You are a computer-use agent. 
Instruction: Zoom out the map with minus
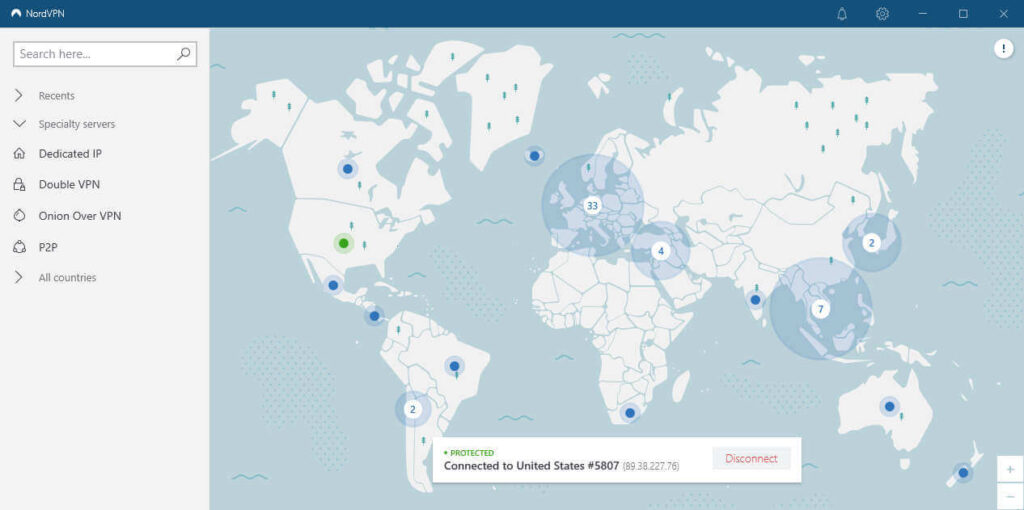pos(1010,496)
